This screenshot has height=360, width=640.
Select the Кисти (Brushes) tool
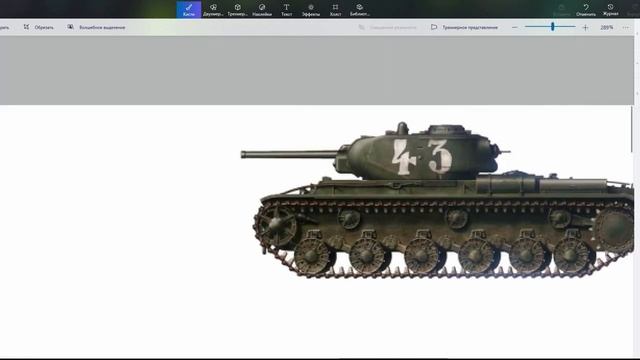click(189, 9)
